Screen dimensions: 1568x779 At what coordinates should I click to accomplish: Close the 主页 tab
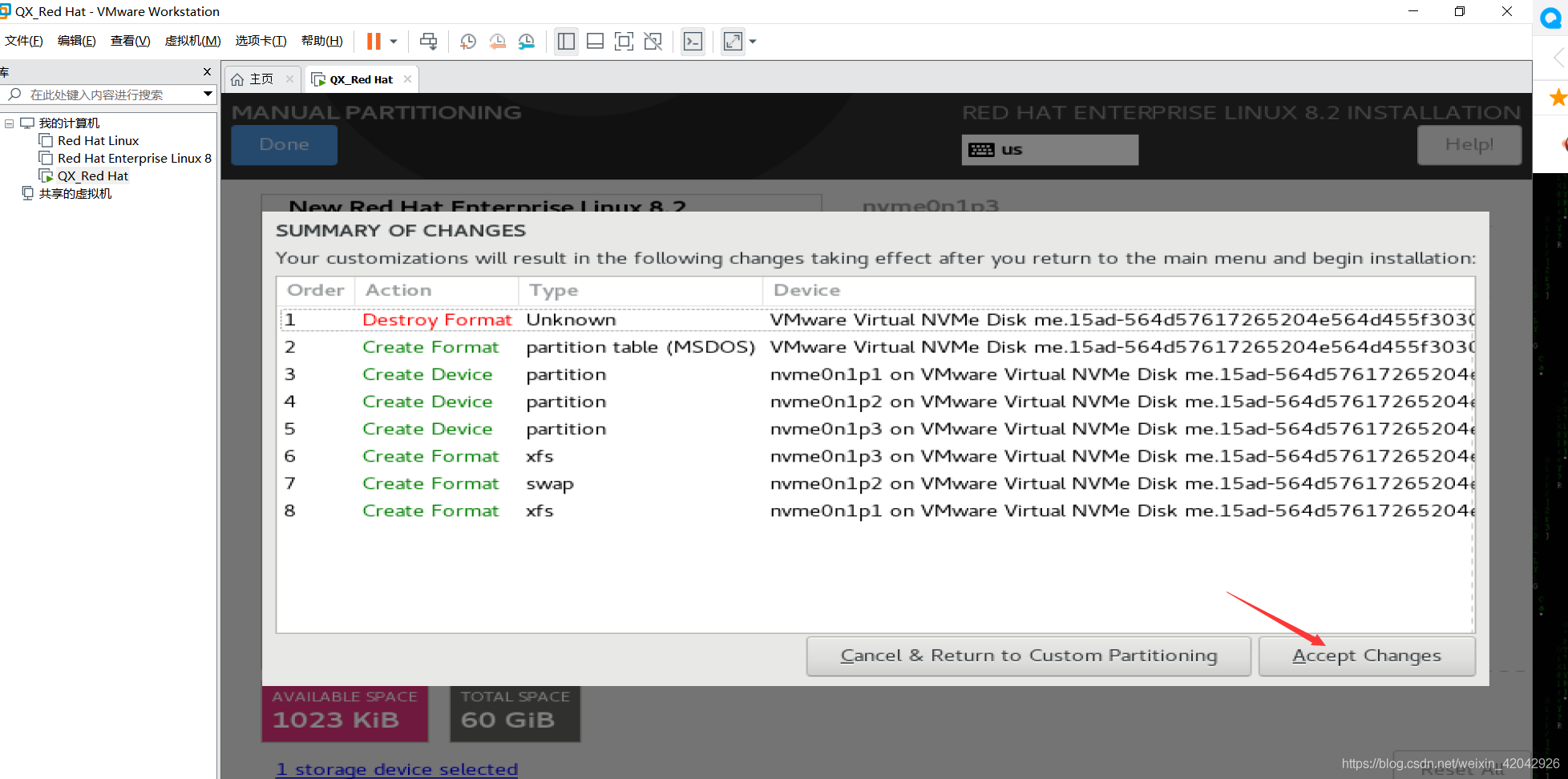tap(289, 79)
